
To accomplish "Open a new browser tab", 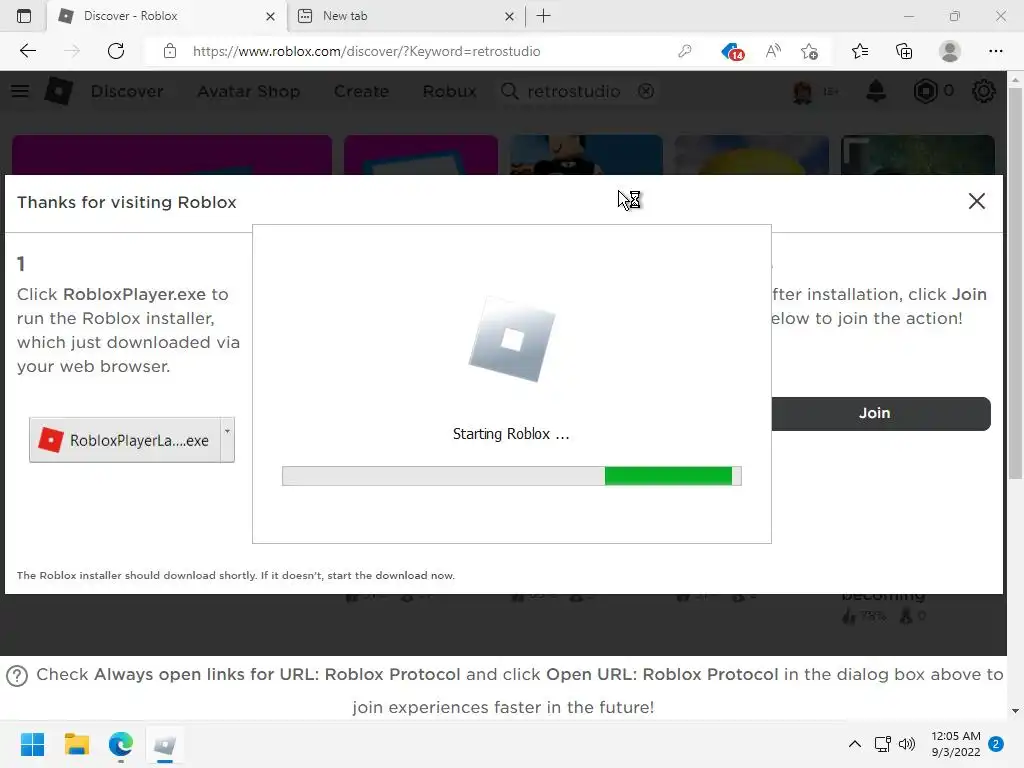I will pyautogui.click(x=543, y=16).
